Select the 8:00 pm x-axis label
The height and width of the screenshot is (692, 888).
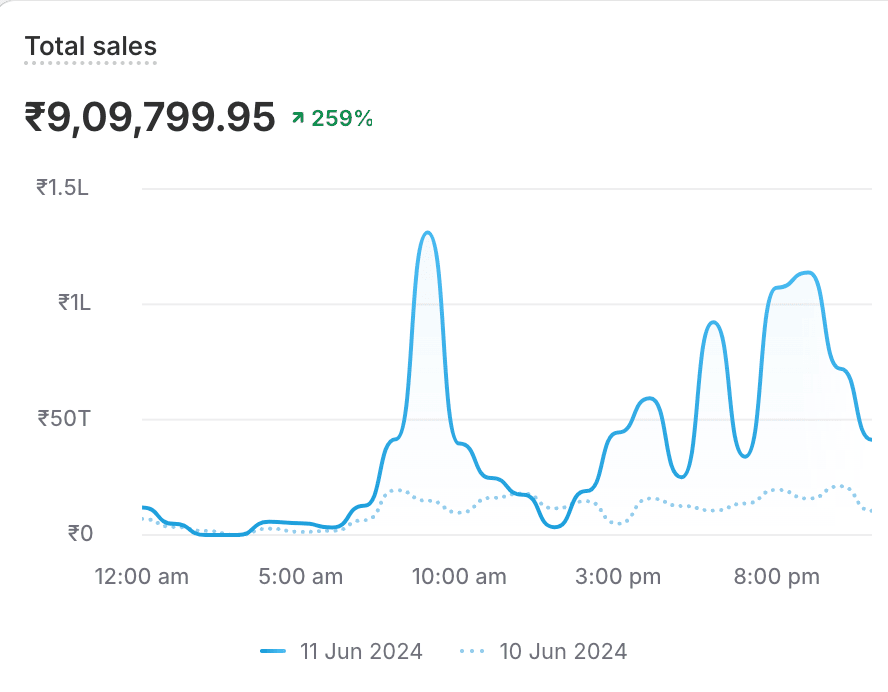pyautogui.click(x=778, y=576)
